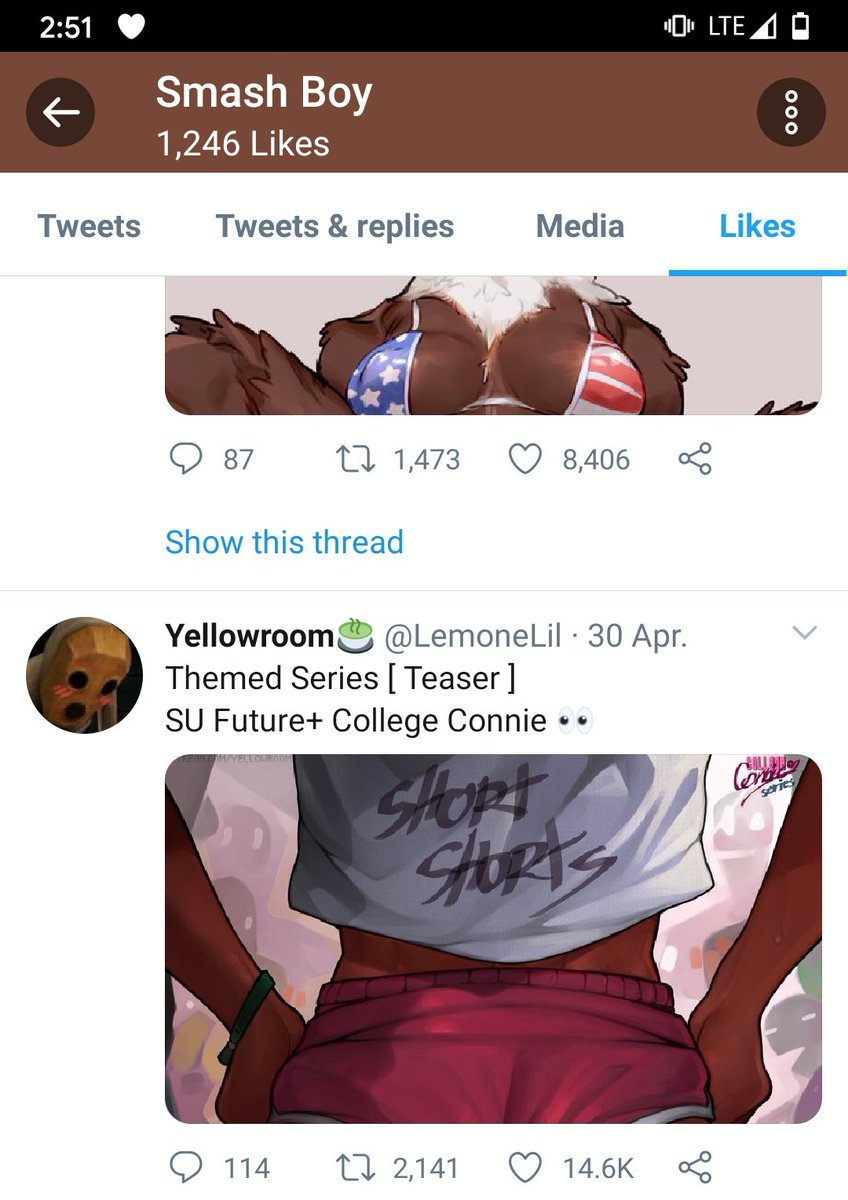Open Yellowroom's profile avatar
The image size is (848, 1200).
[85, 675]
